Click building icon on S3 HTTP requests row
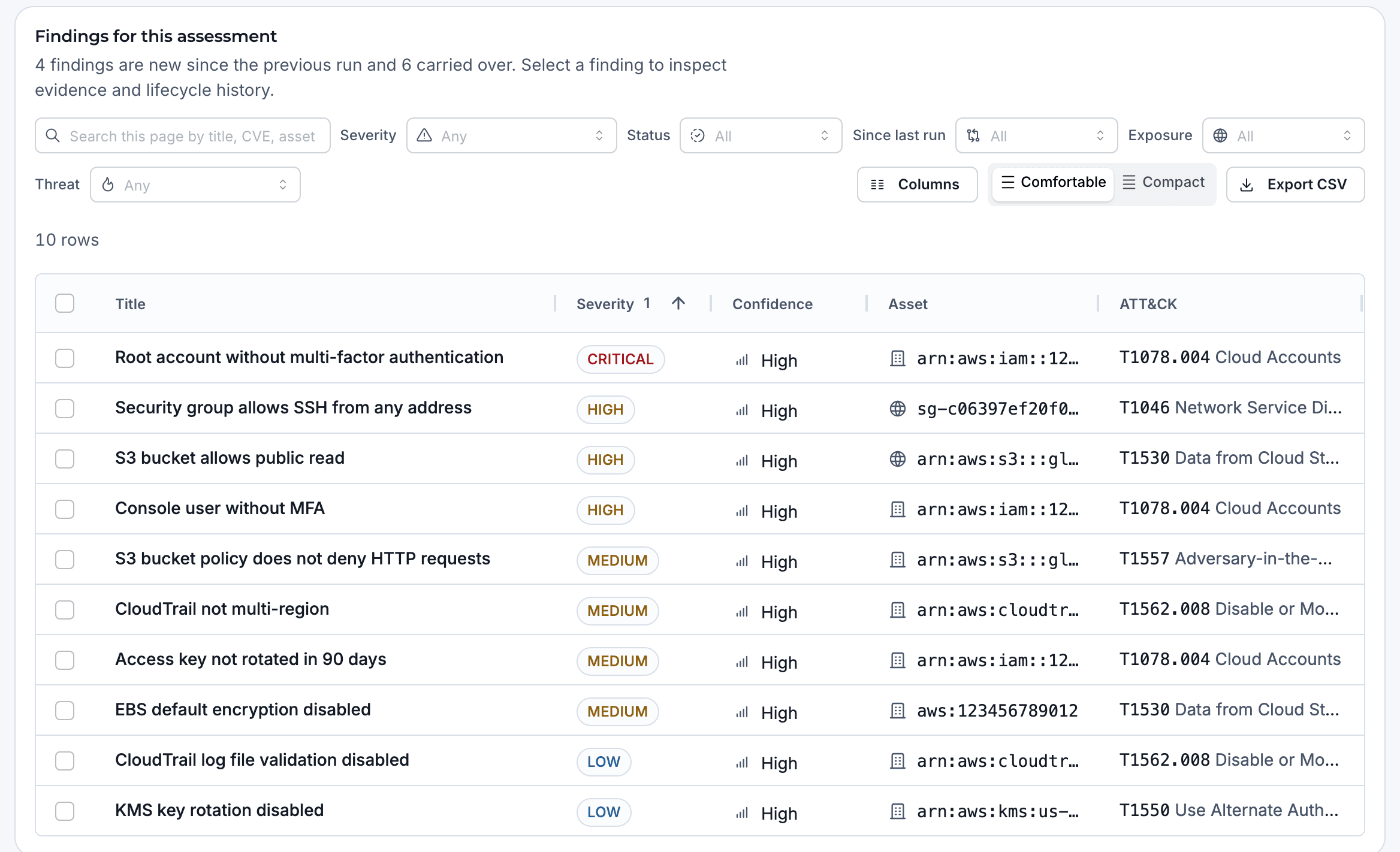This screenshot has width=1400, height=852. (x=897, y=560)
